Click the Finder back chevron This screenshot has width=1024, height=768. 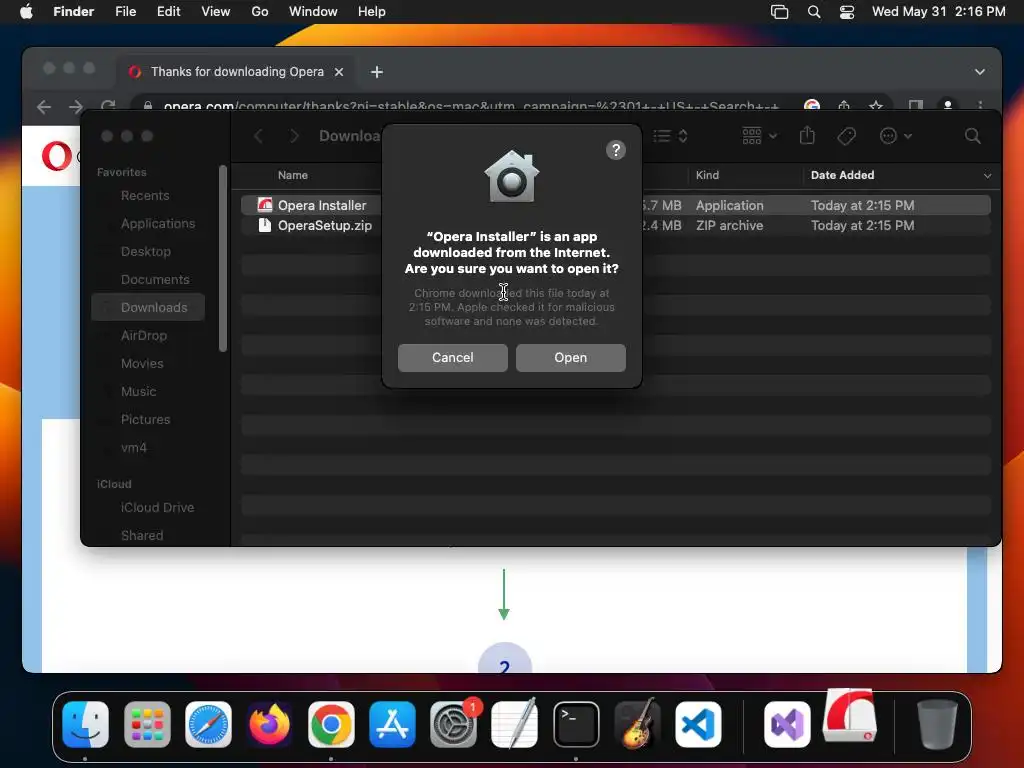point(259,136)
